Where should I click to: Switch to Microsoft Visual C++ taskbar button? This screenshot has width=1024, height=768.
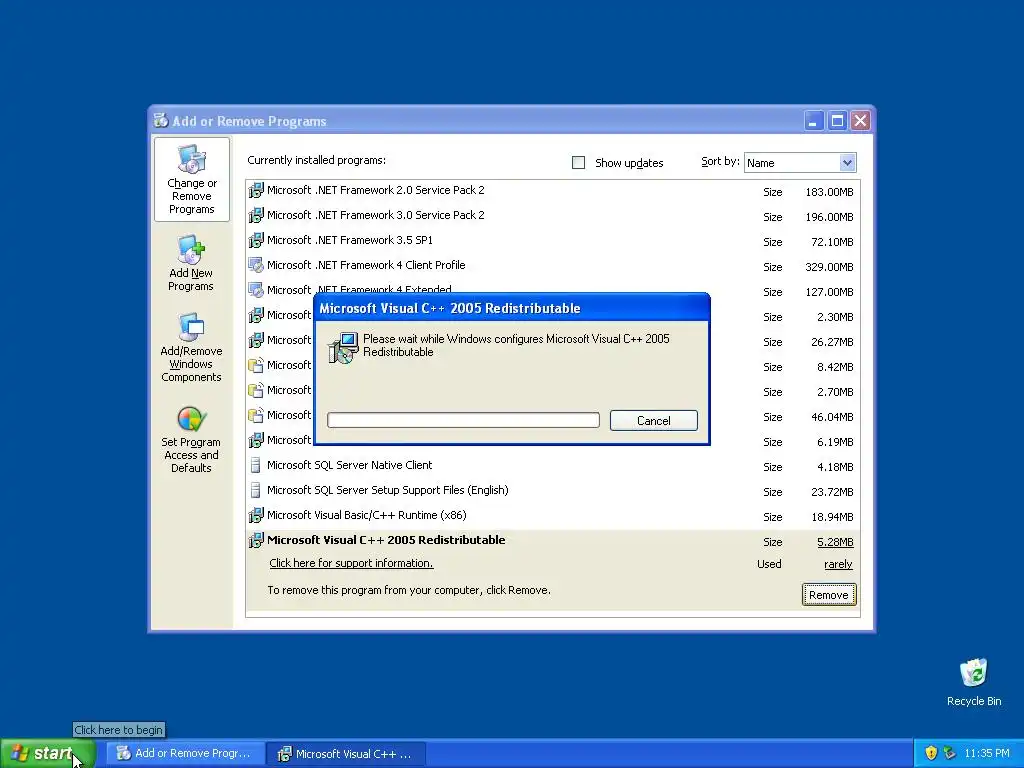click(x=347, y=754)
